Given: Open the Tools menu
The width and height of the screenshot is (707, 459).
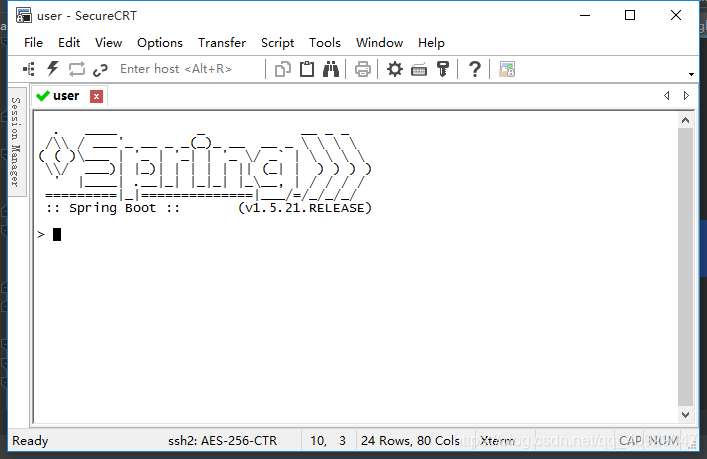Looking at the screenshot, I should 325,43.
